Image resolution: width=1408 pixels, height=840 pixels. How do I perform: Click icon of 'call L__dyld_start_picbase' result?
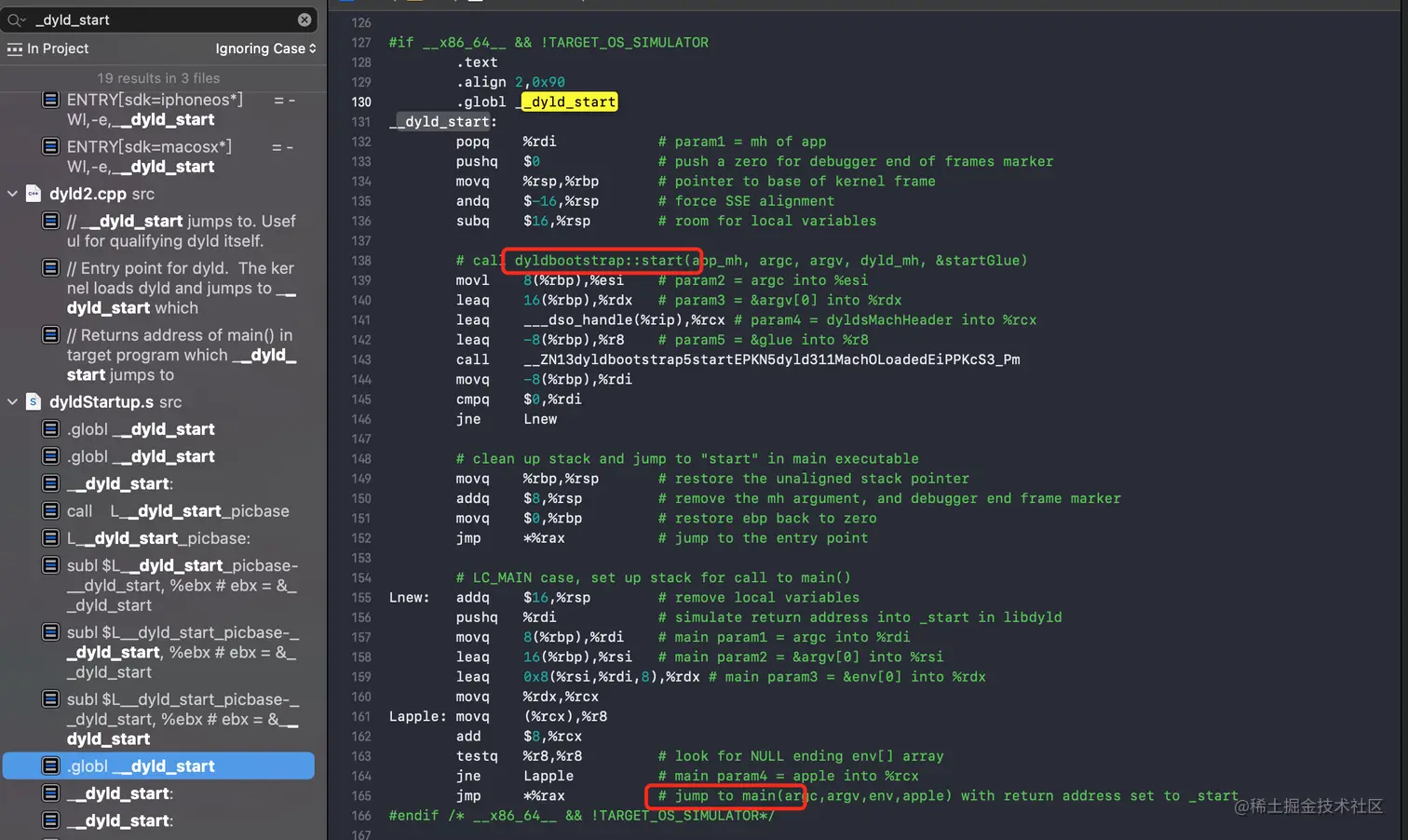pyautogui.click(x=51, y=510)
